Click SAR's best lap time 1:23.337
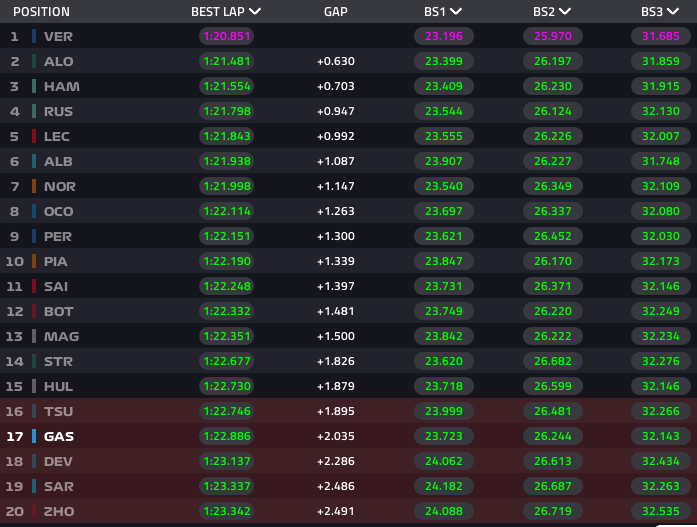This screenshot has height=527, width=697. point(227,486)
